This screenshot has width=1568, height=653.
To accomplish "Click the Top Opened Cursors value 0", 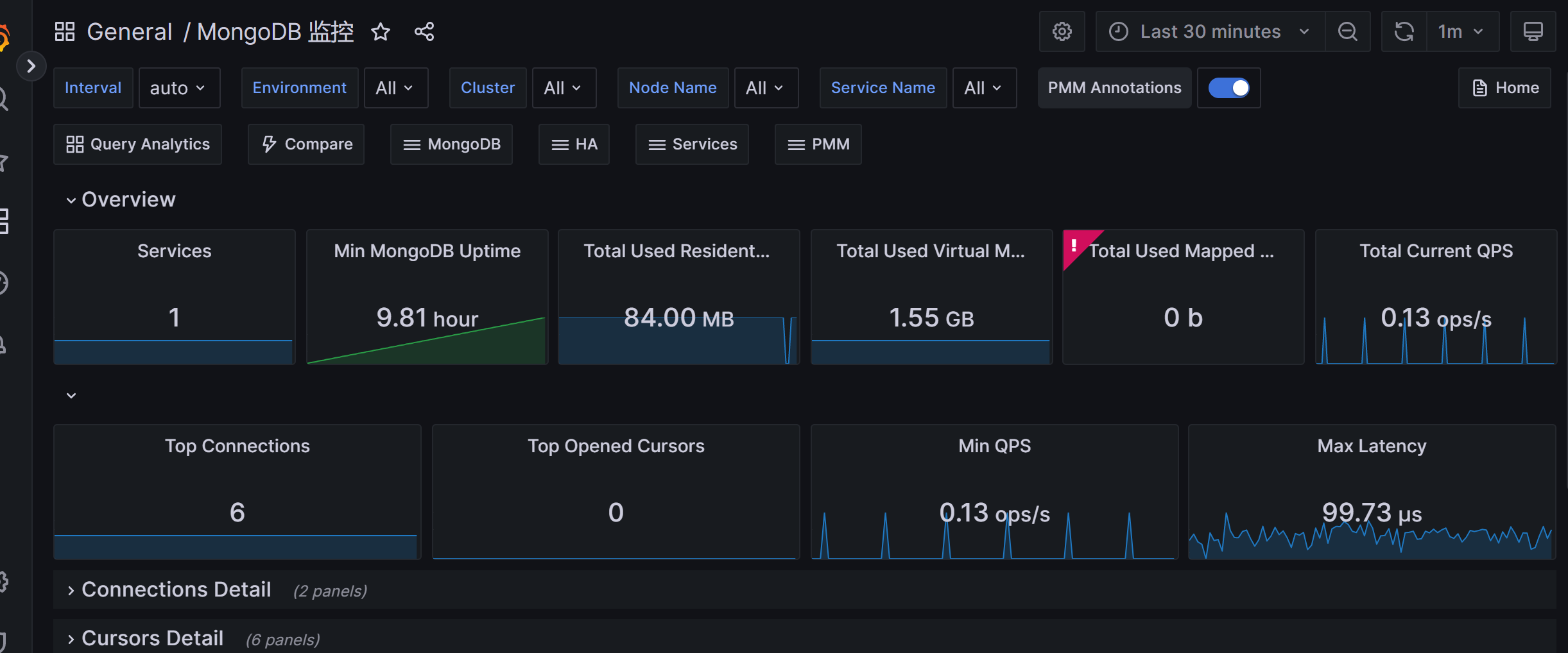I will click(x=616, y=513).
